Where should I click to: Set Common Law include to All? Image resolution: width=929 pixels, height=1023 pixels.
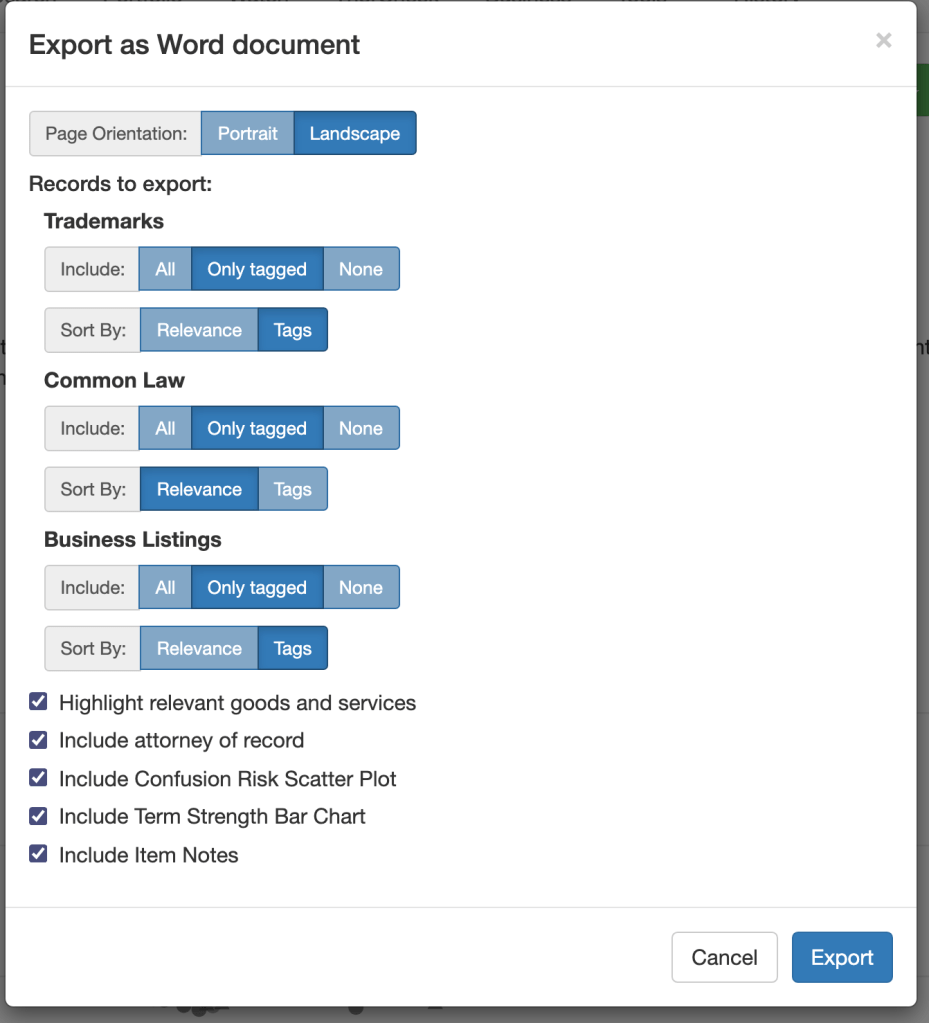tap(165, 428)
